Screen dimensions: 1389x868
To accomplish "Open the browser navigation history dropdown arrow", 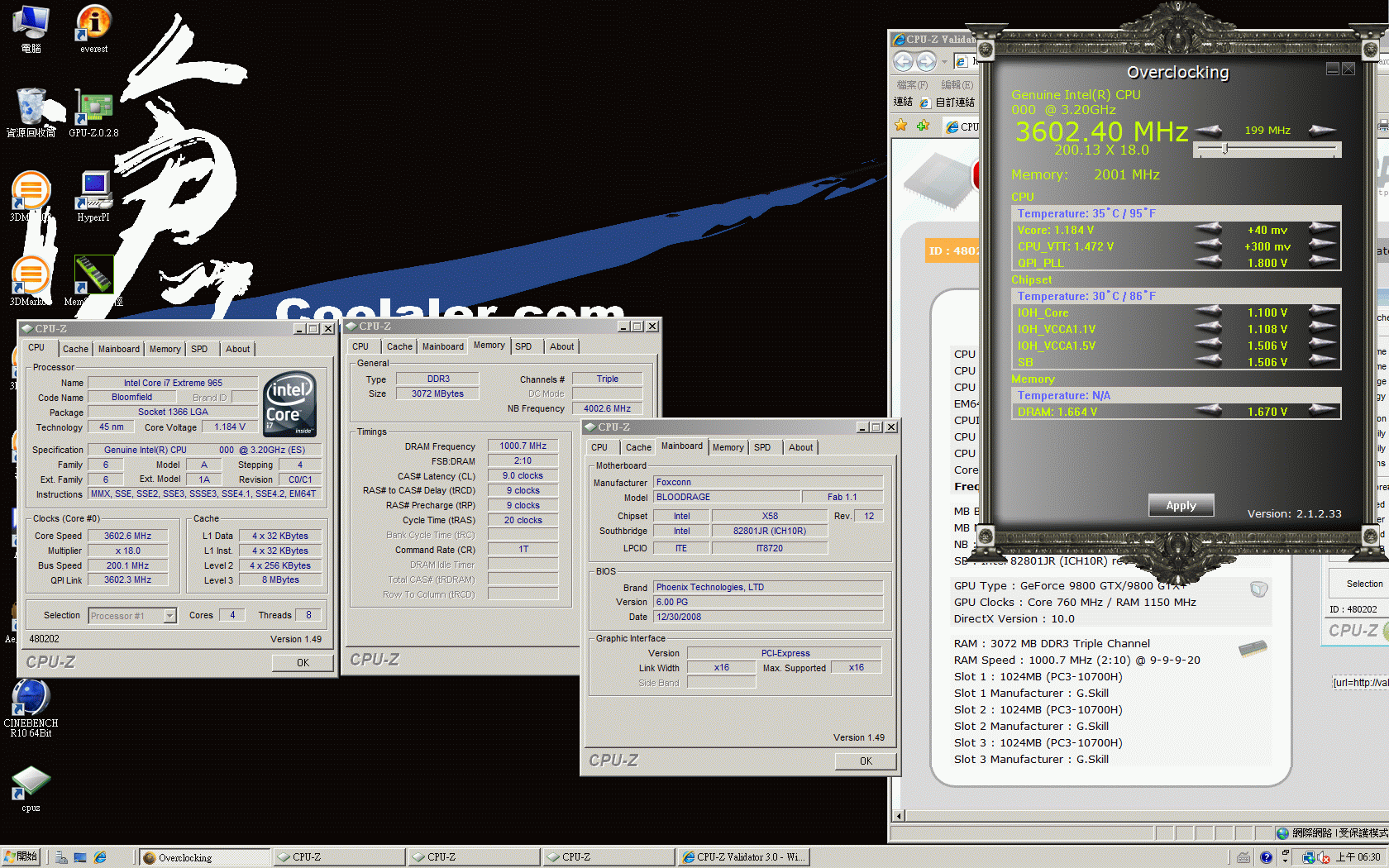I will pyautogui.click(x=944, y=61).
